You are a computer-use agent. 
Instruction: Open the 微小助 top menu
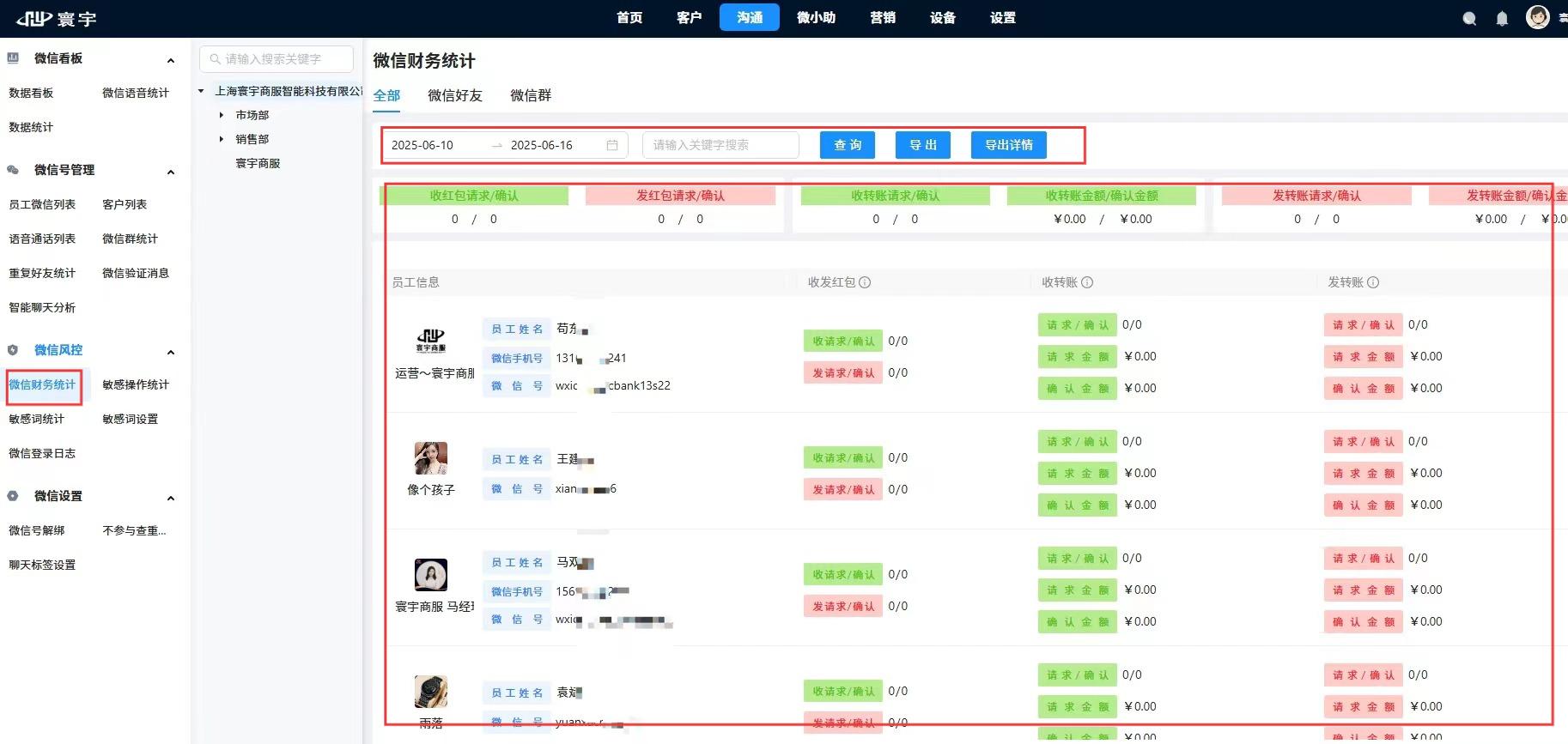[816, 18]
